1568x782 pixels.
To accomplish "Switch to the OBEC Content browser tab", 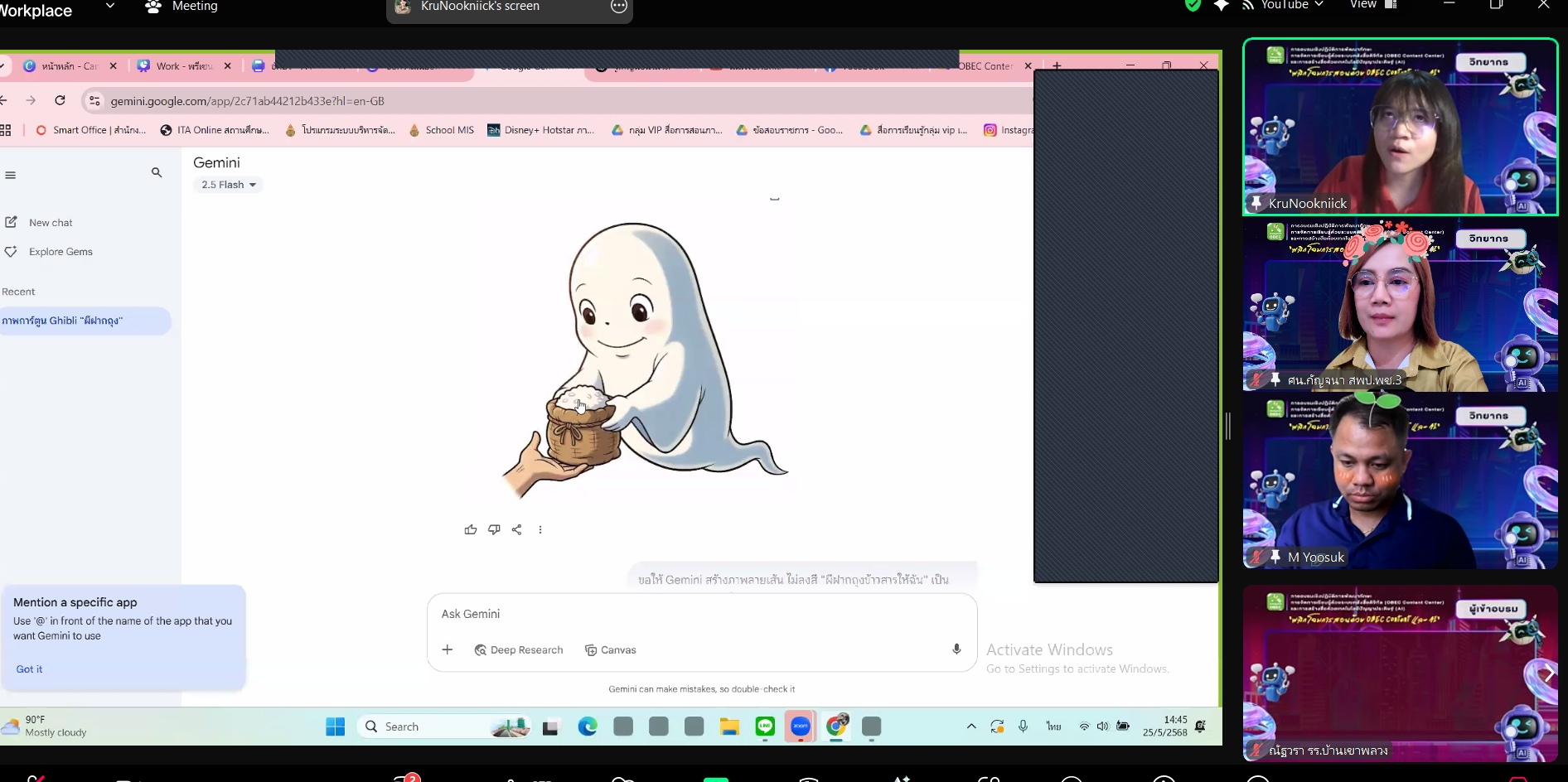I will [985, 66].
